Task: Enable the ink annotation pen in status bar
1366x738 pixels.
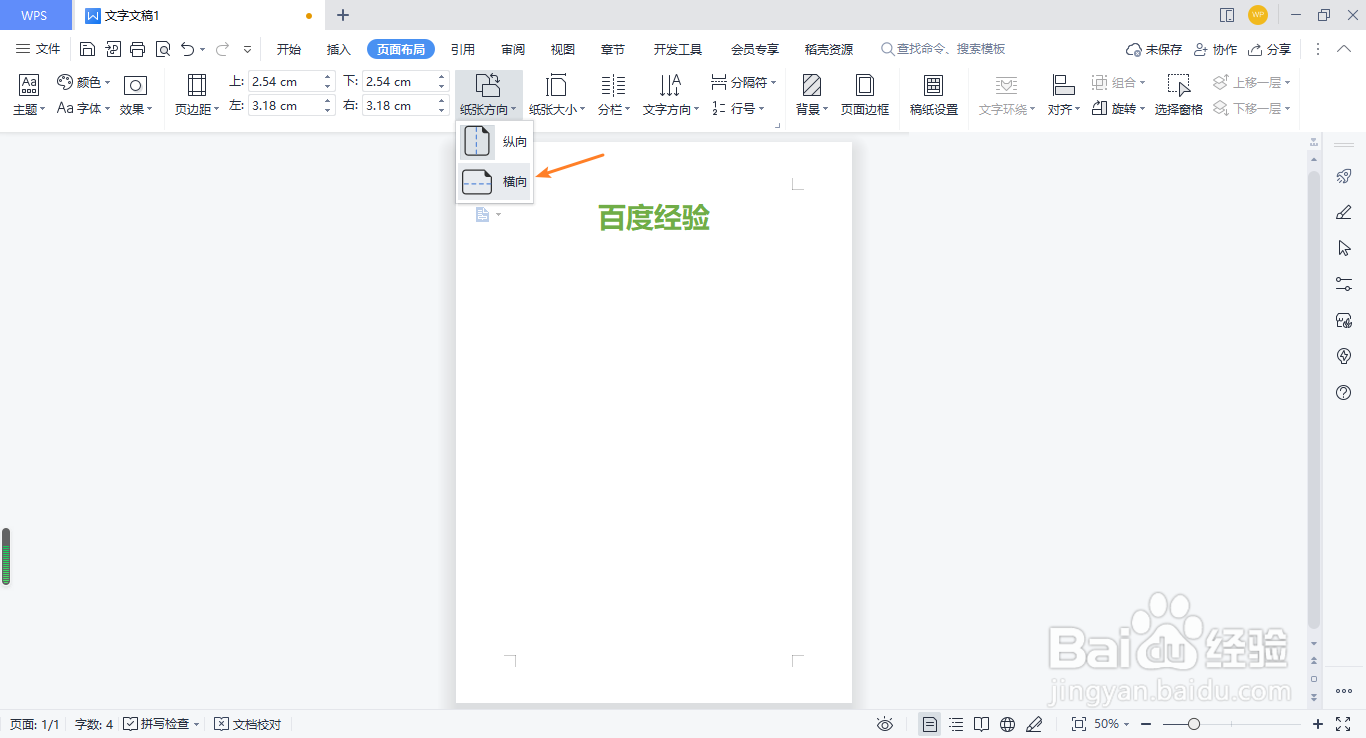Action: point(1035,723)
